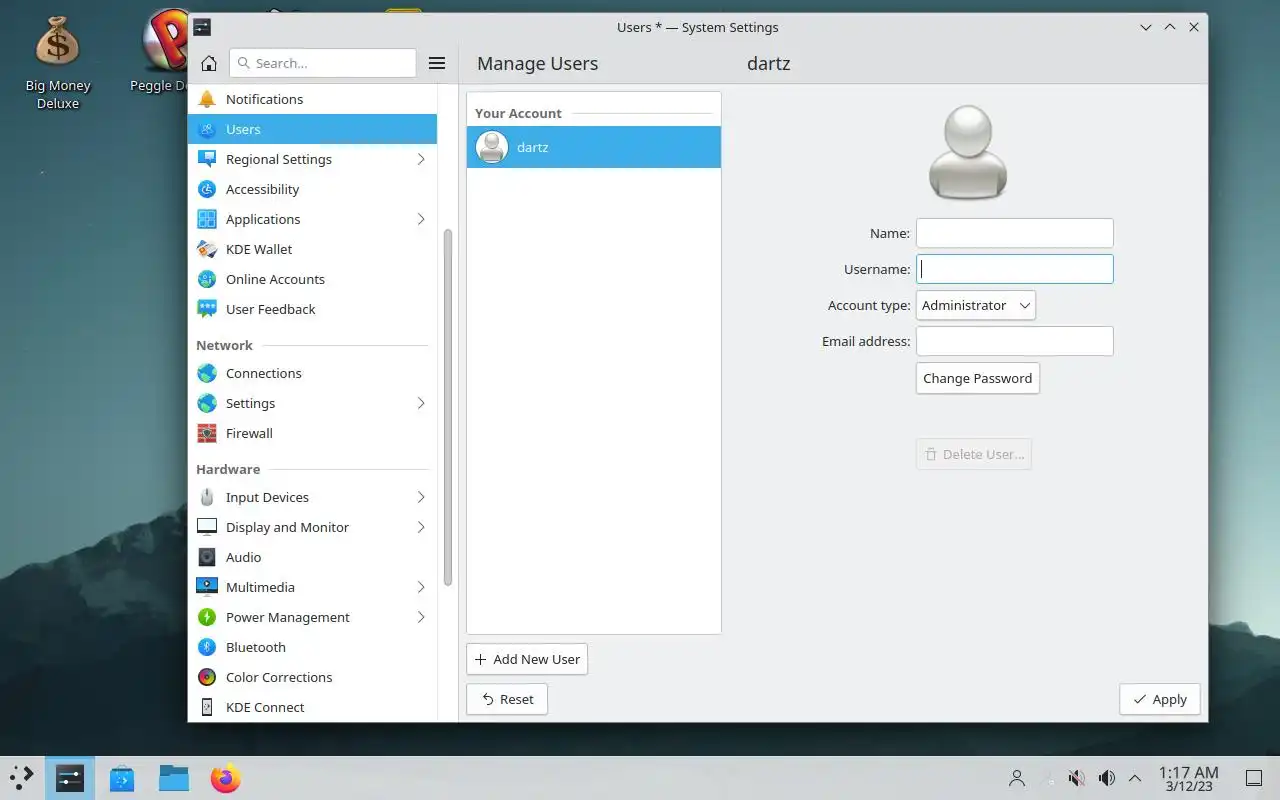Click the show desktop tray button
Screen dimensions: 1280x800
(x=1253, y=778)
